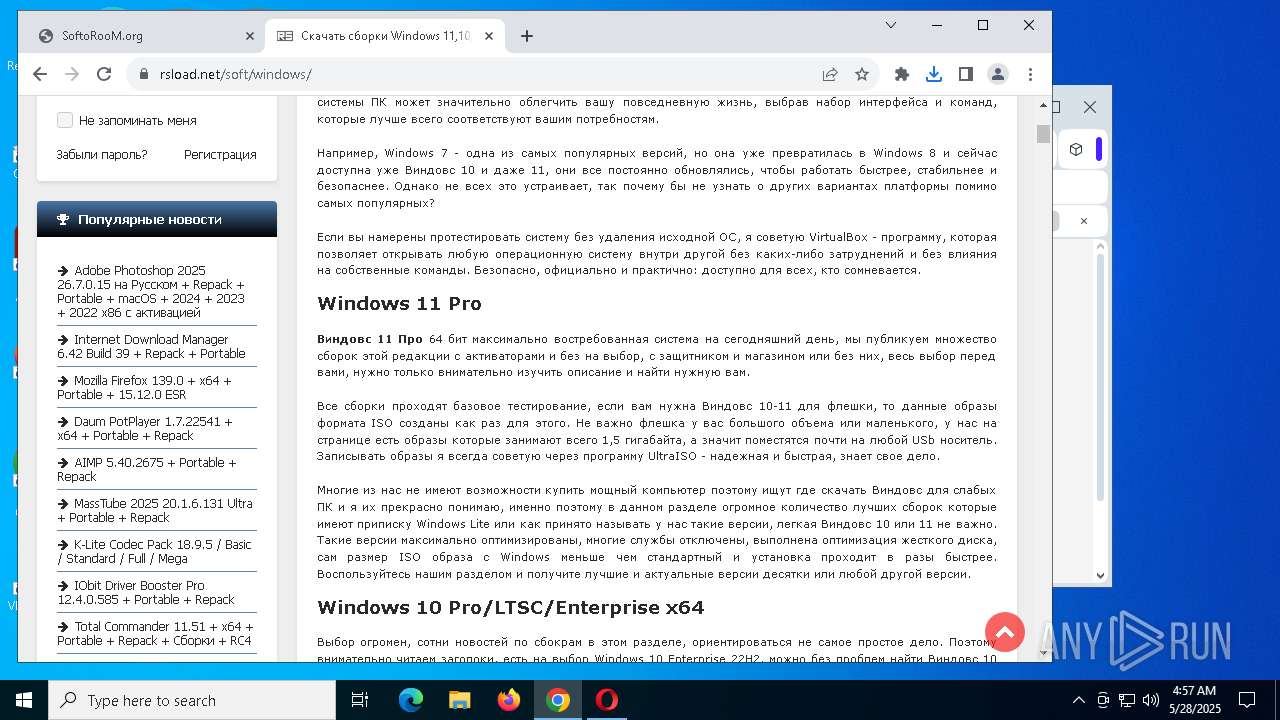Click the browser forward arrow
1280x720 pixels.
pos(72,74)
